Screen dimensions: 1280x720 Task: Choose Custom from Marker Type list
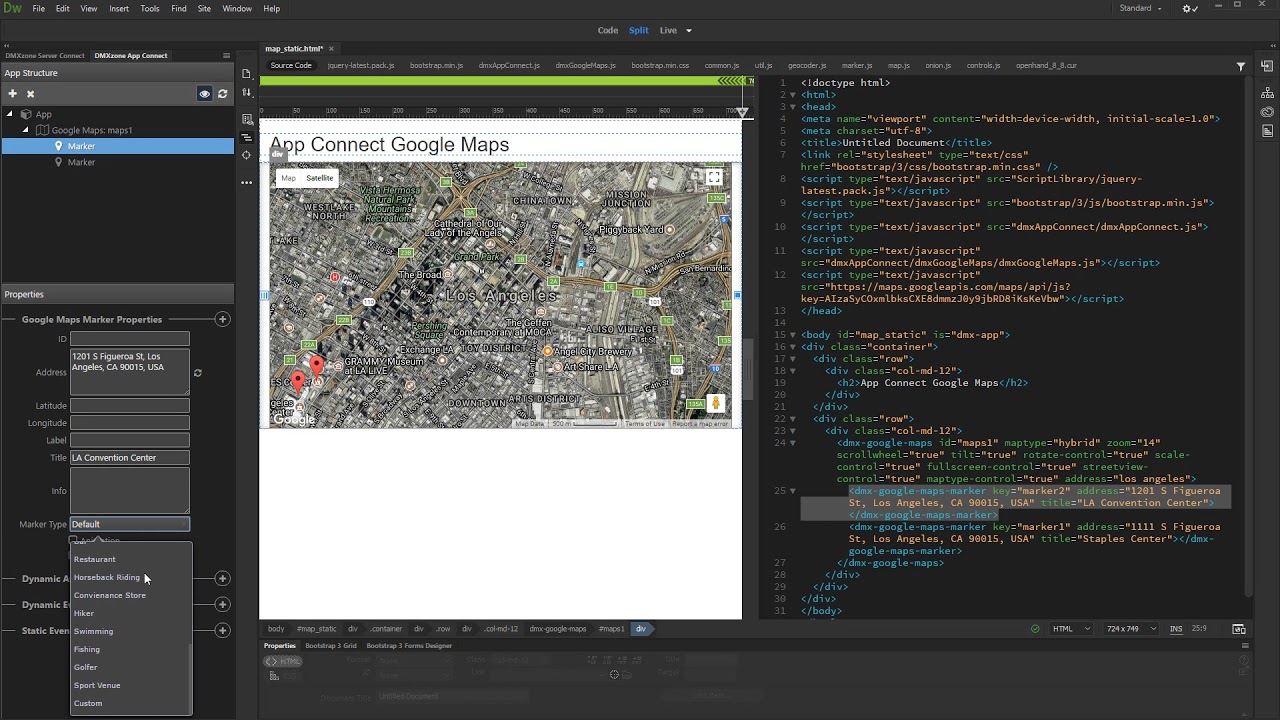point(130,703)
